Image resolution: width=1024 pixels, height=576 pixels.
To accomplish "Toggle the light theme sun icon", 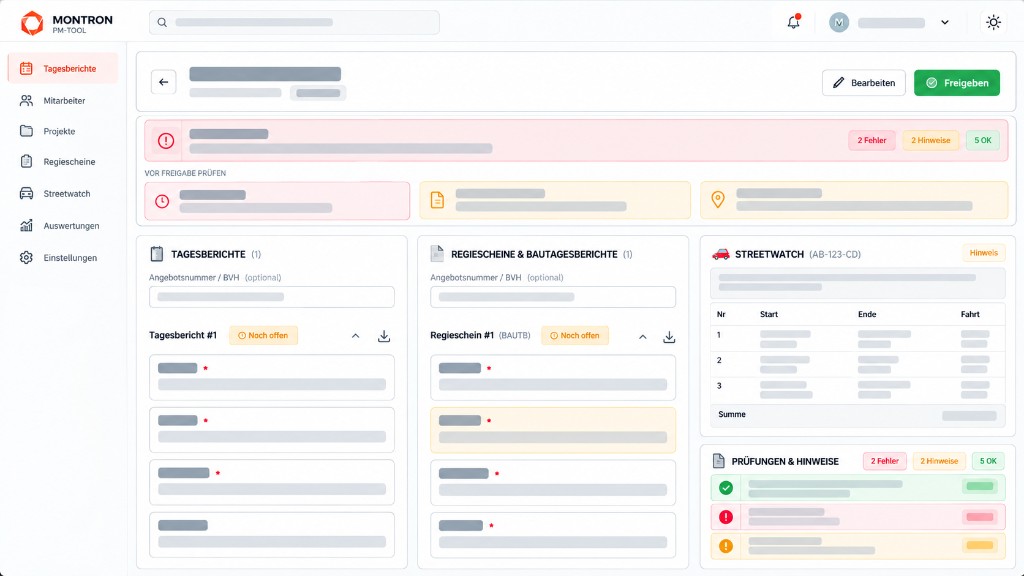I will [993, 22].
